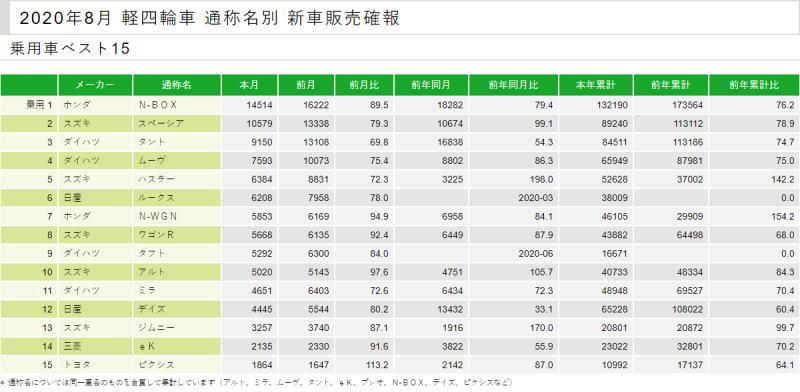Viewport: 800px width, 392px height.
Task: Click the 乗用車ベスト15 section heading
Action: tap(70, 48)
